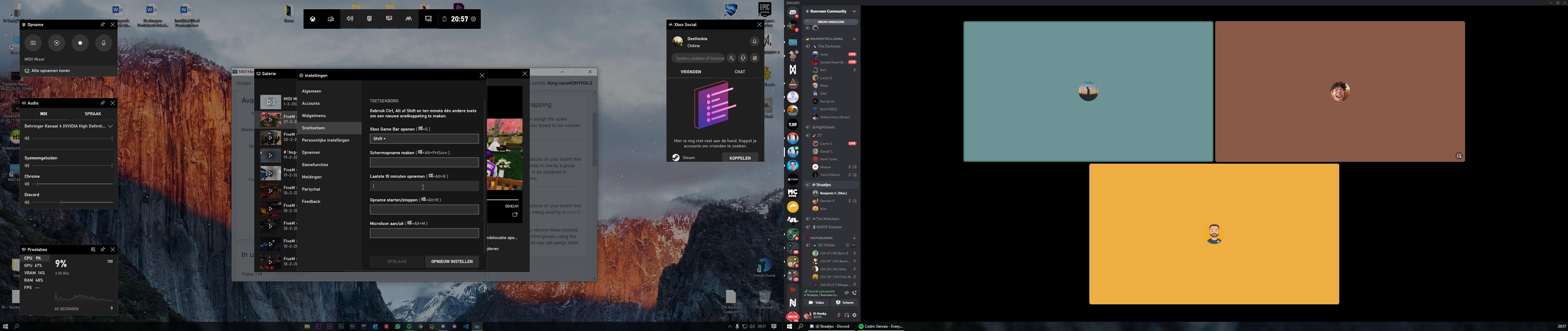Open the Audio widget from Game Bar
This screenshot has width=1568, height=331.
pyautogui.click(x=350, y=19)
